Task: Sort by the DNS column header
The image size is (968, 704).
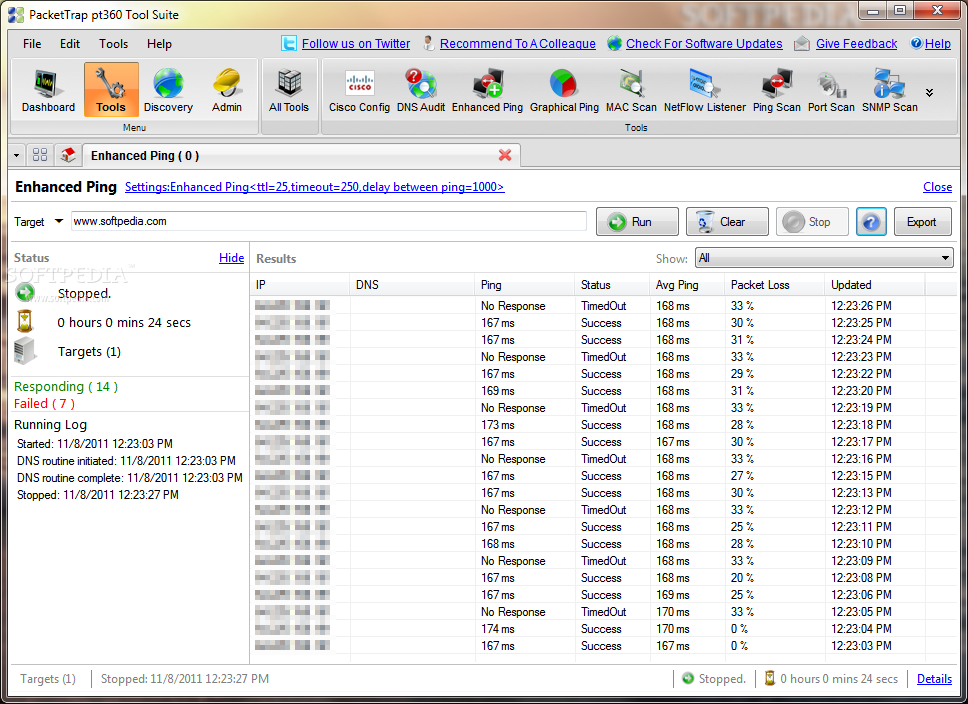Action: pyautogui.click(x=412, y=285)
